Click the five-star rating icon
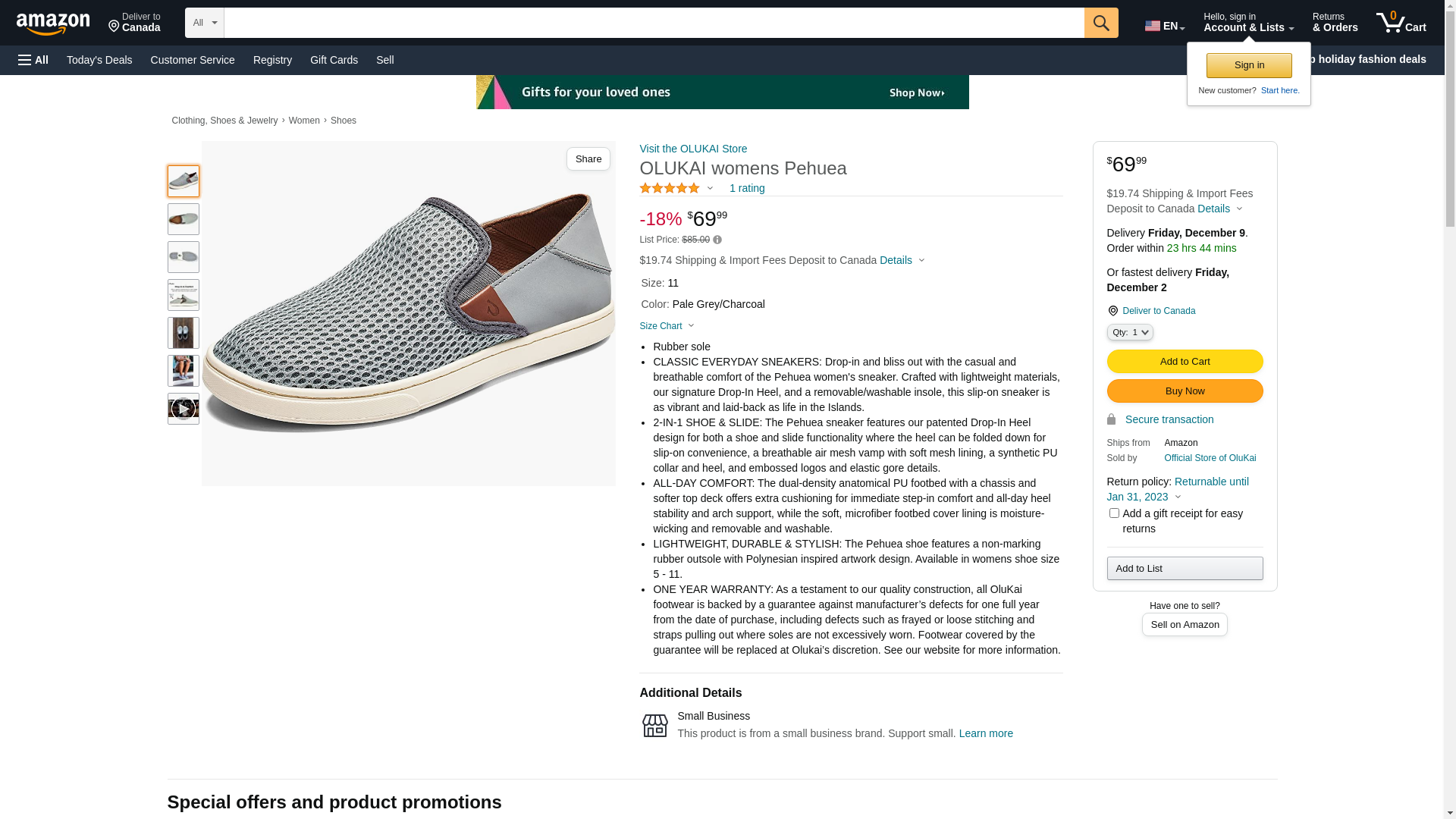 pyautogui.click(x=670, y=188)
